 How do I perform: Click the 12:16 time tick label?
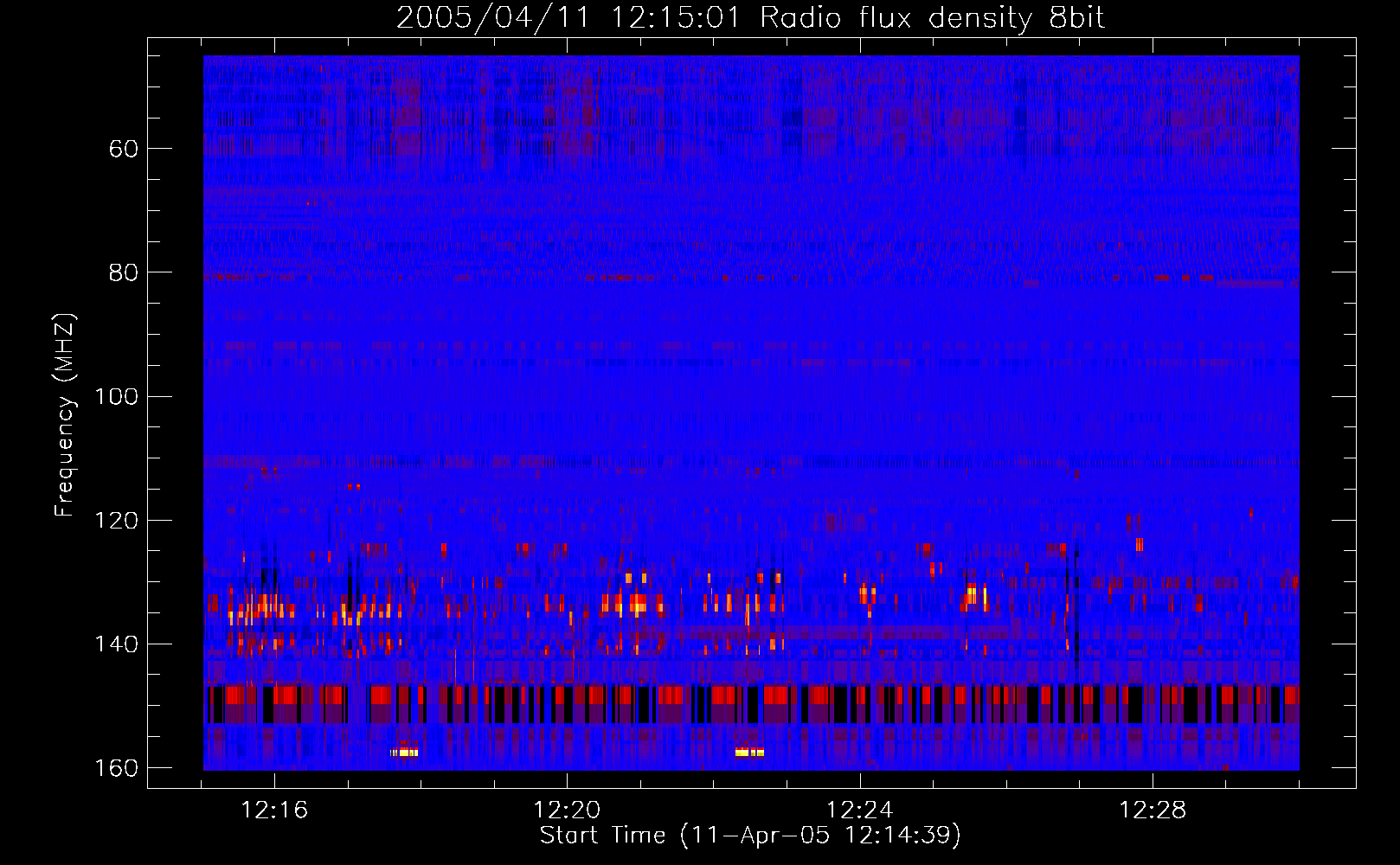click(x=274, y=811)
